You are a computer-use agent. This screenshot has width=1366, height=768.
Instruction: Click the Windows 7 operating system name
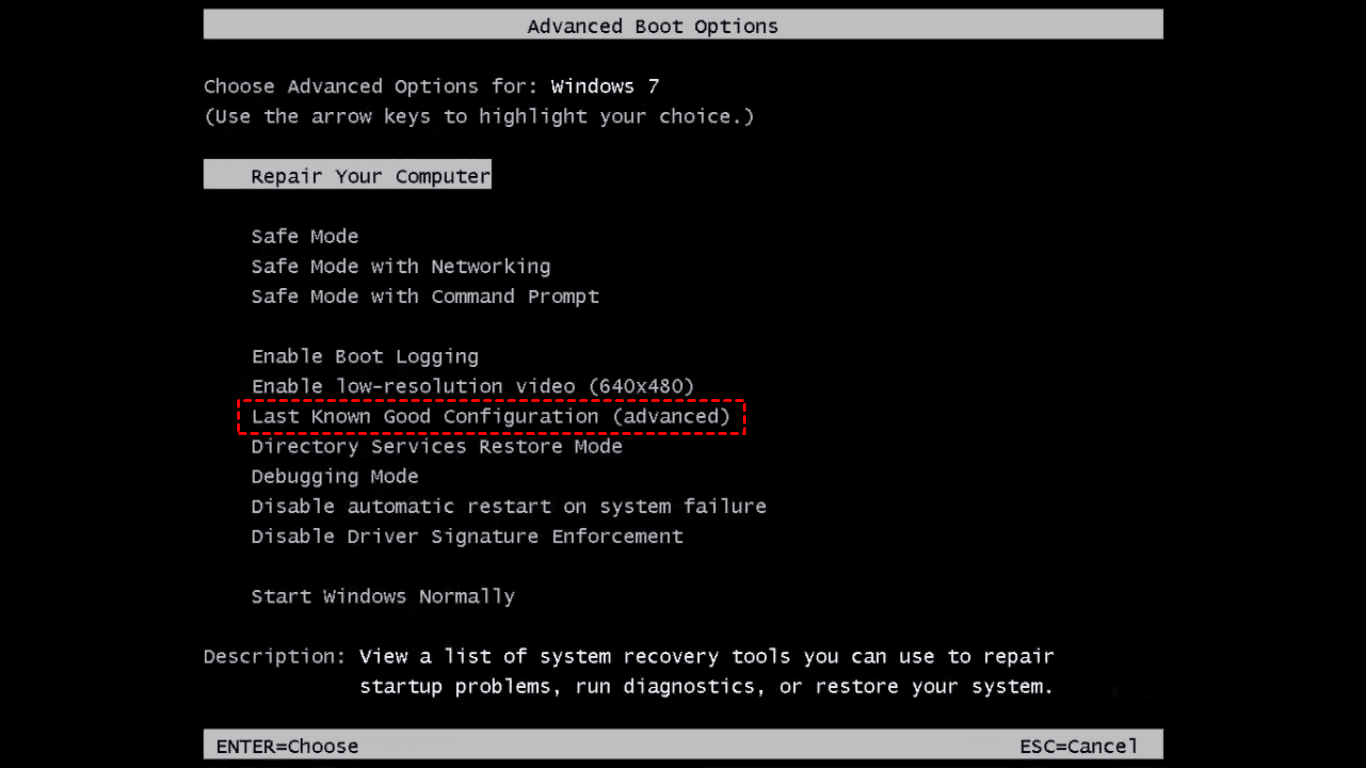pyautogui.click(x=605, y=87)
